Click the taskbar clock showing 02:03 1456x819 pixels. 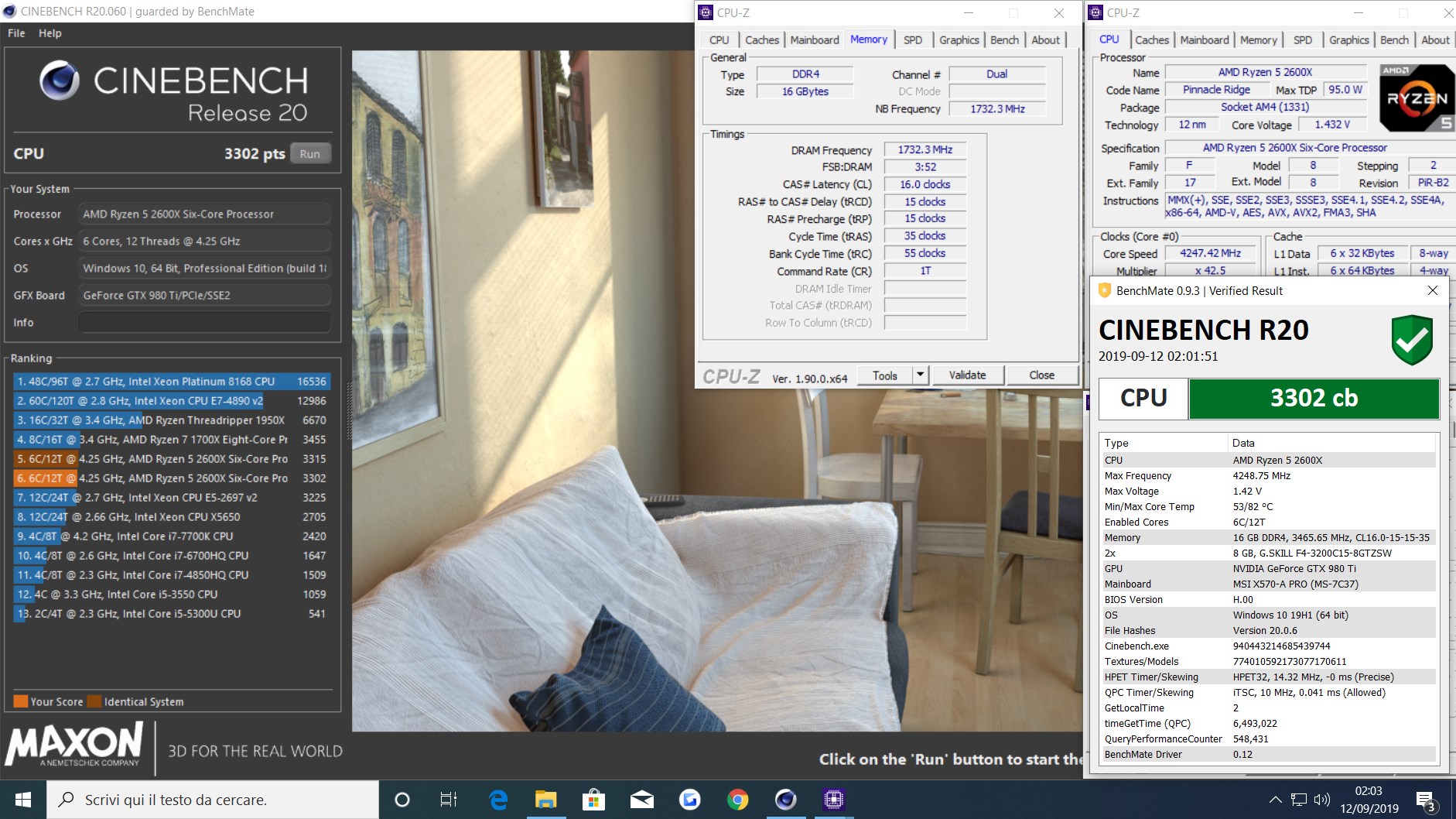coord(1369,800)
